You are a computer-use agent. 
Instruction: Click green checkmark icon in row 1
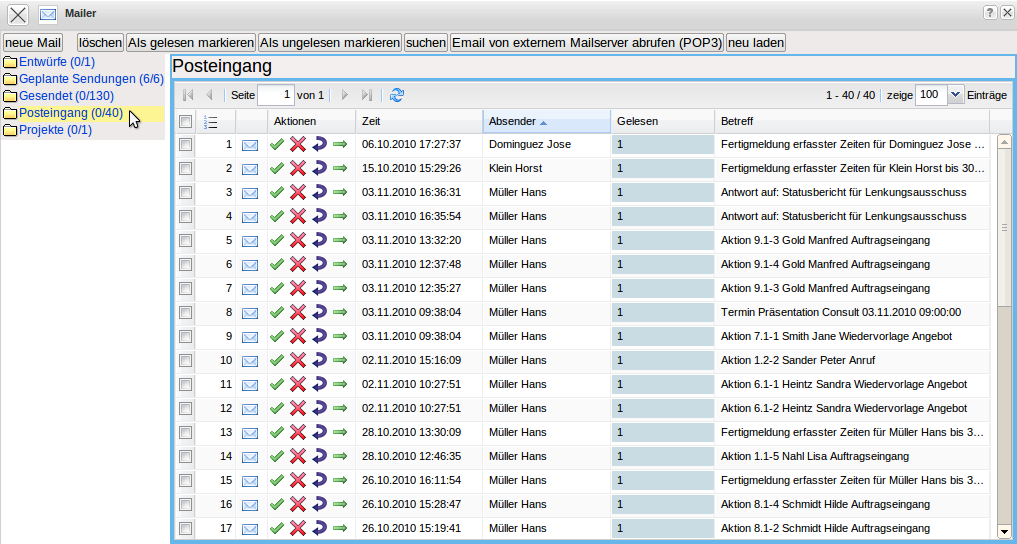click(x=277, y=144)
